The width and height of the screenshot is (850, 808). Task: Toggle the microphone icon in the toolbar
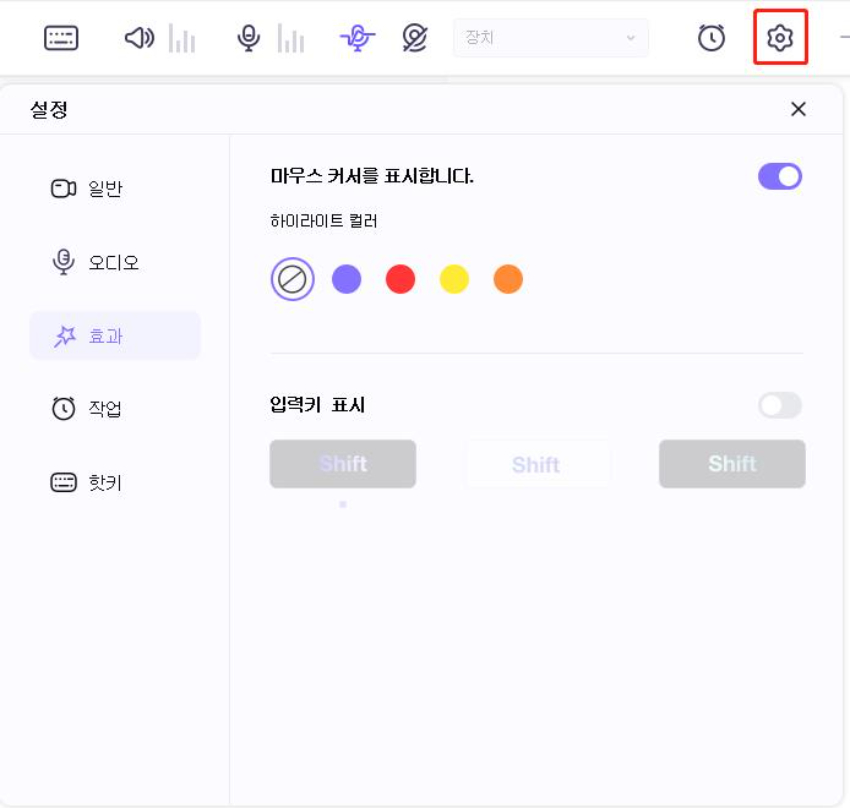pyautogui.click(x=249, y=38)
